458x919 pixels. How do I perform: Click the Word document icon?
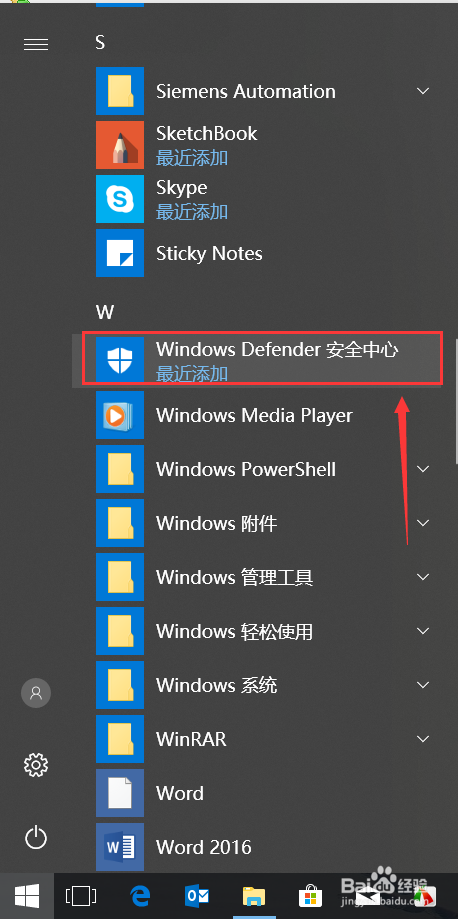[x=120, y=792]
